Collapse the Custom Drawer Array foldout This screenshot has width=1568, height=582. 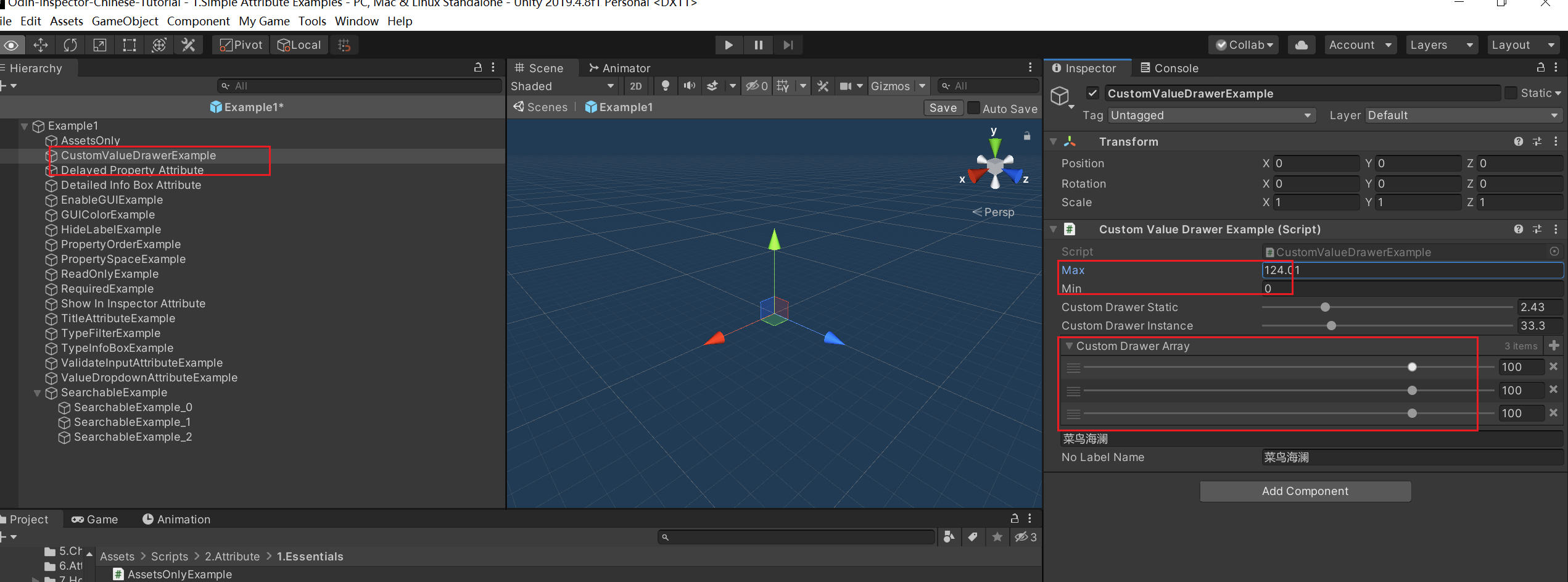(x=1069, y=346)
